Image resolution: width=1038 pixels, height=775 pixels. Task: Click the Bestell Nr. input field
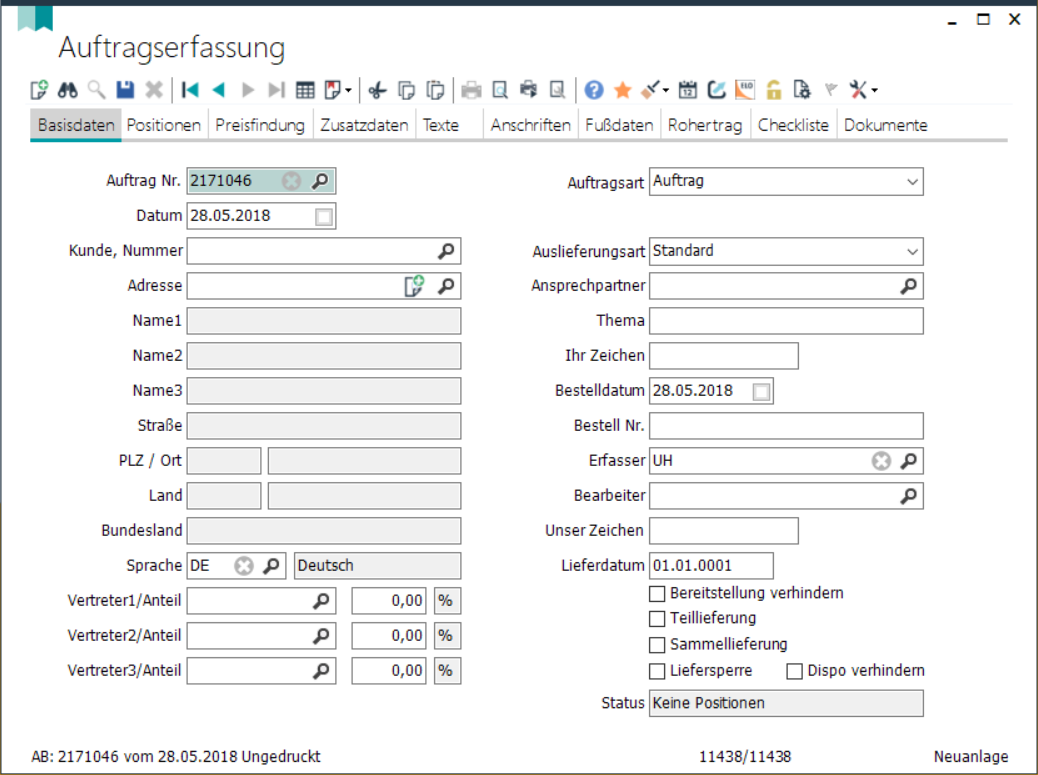(x=786, y=426)
